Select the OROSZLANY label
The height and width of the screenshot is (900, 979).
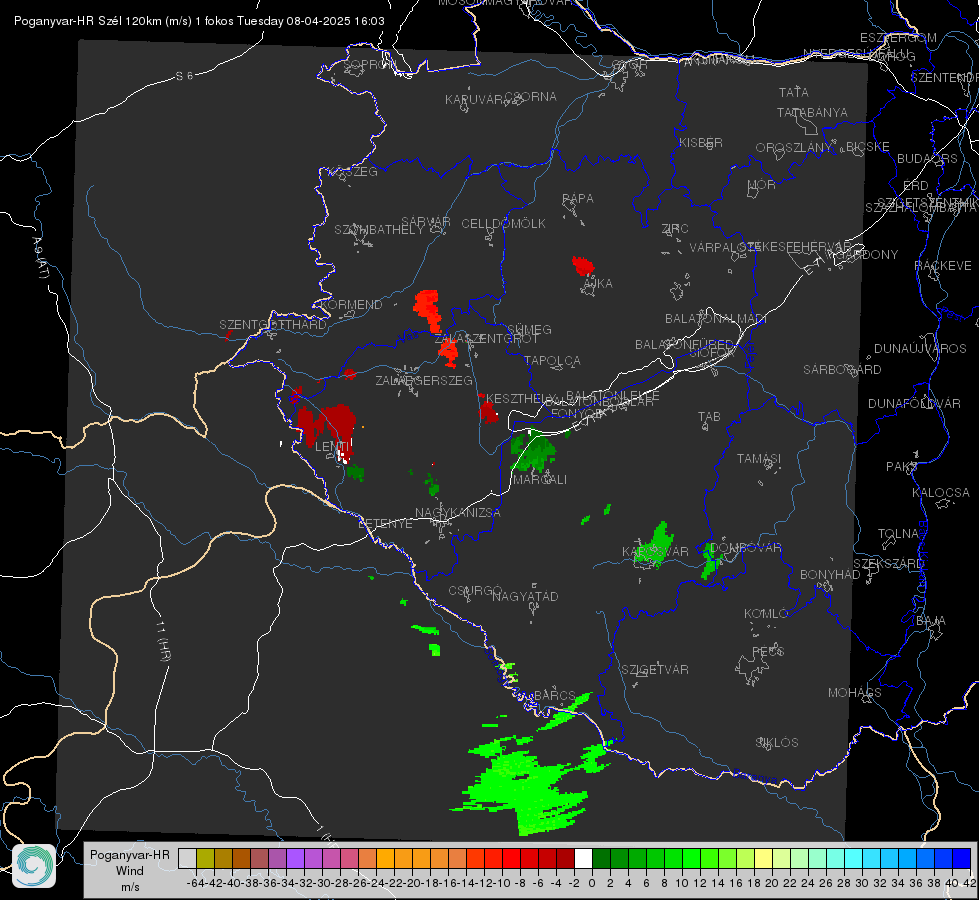pos(794,148)
